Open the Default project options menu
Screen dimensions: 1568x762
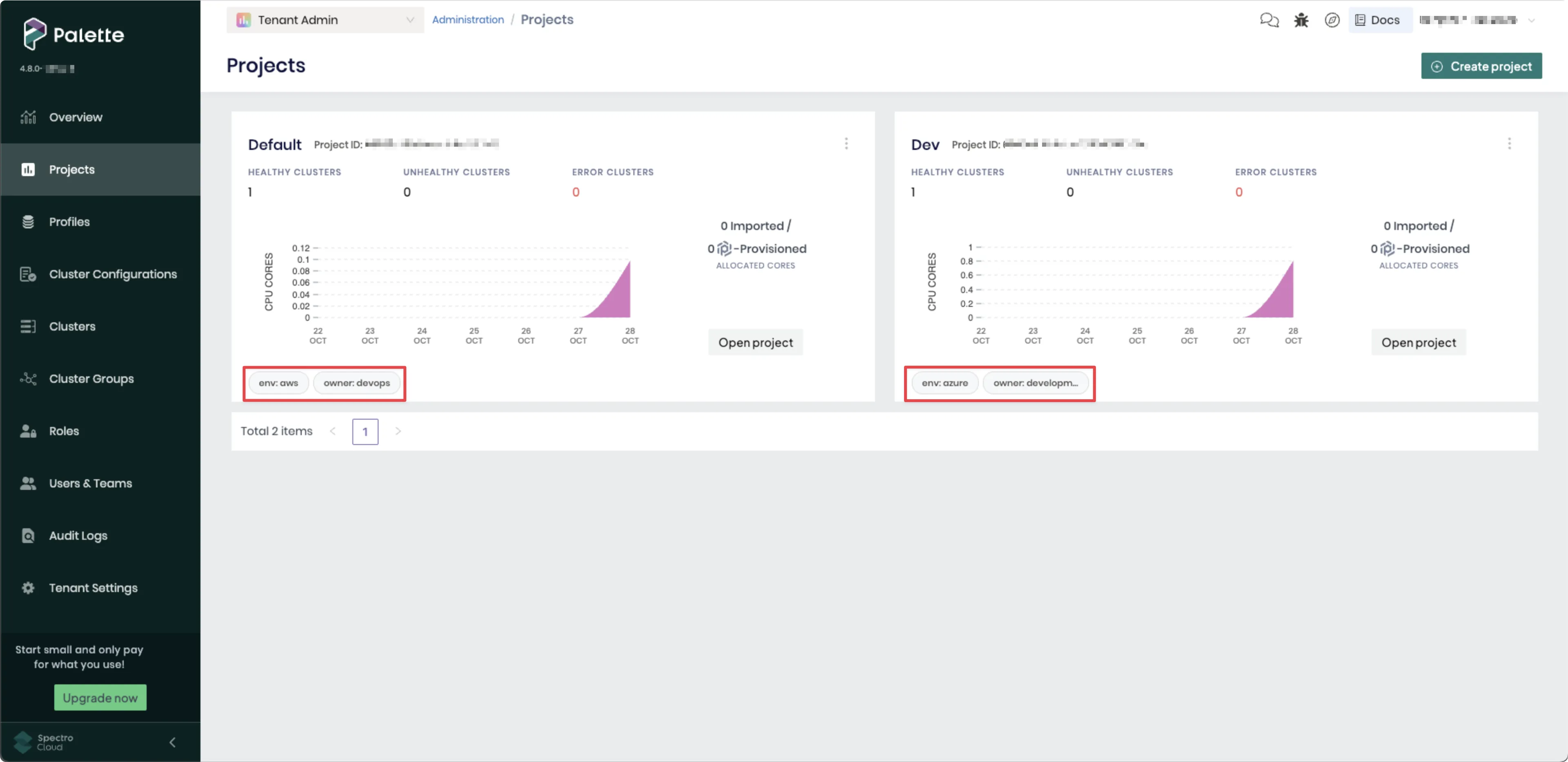click(x=846, y=144)
